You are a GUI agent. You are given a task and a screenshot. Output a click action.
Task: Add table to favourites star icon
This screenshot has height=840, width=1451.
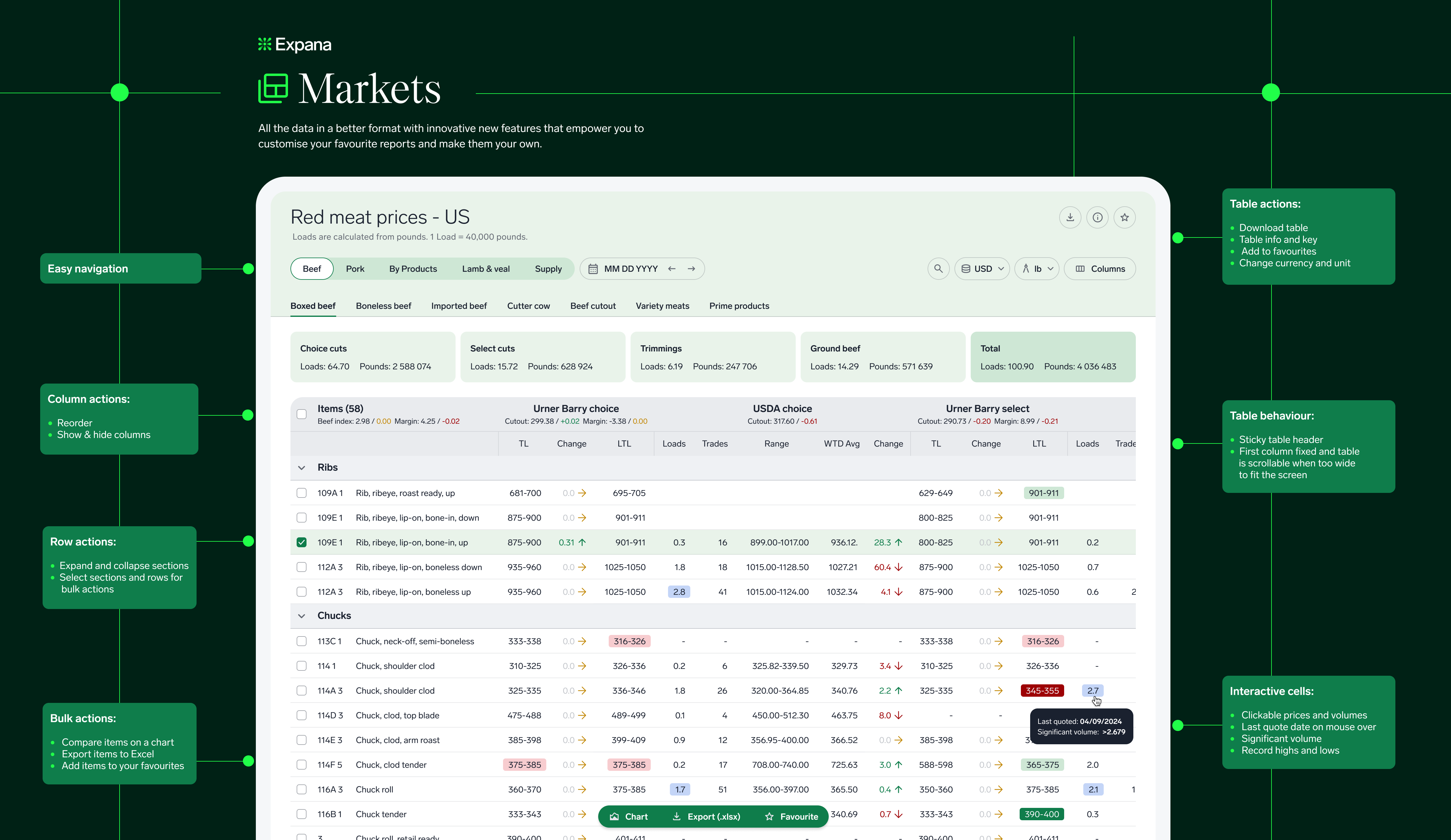coord(1124,217)
